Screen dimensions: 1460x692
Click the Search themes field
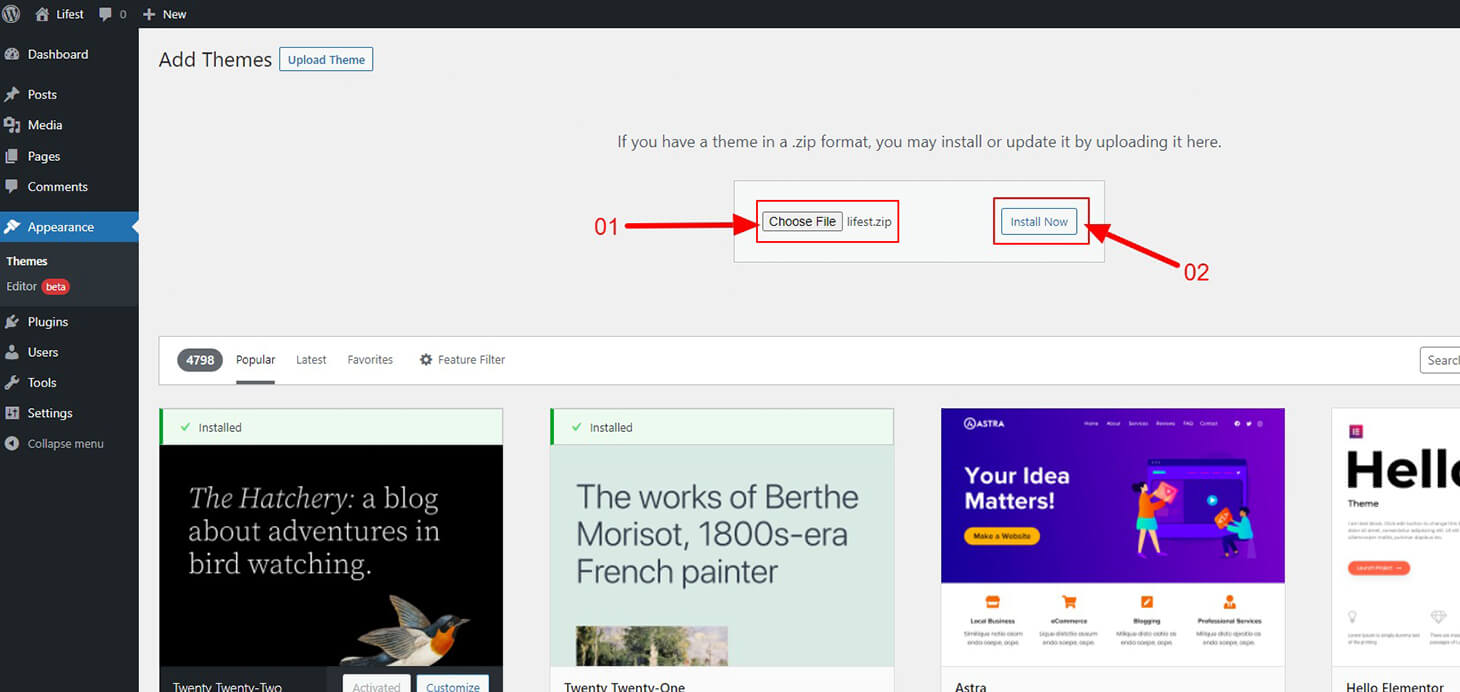click(x=1440, y=360)
